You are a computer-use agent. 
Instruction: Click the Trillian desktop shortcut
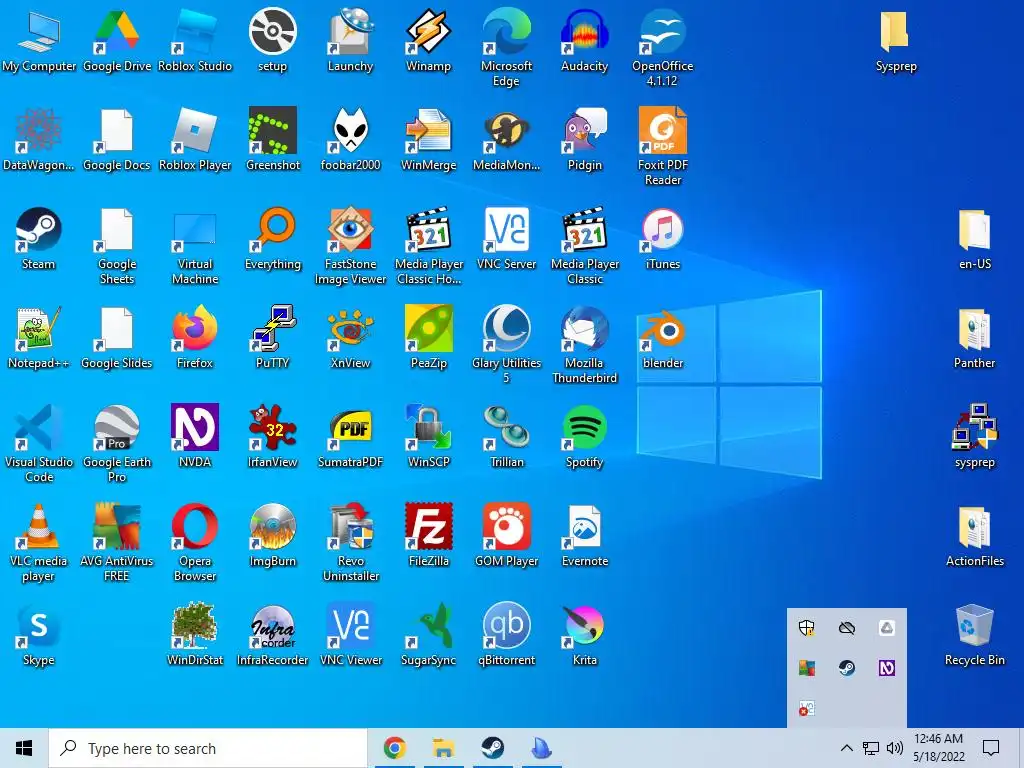[506, 436]
